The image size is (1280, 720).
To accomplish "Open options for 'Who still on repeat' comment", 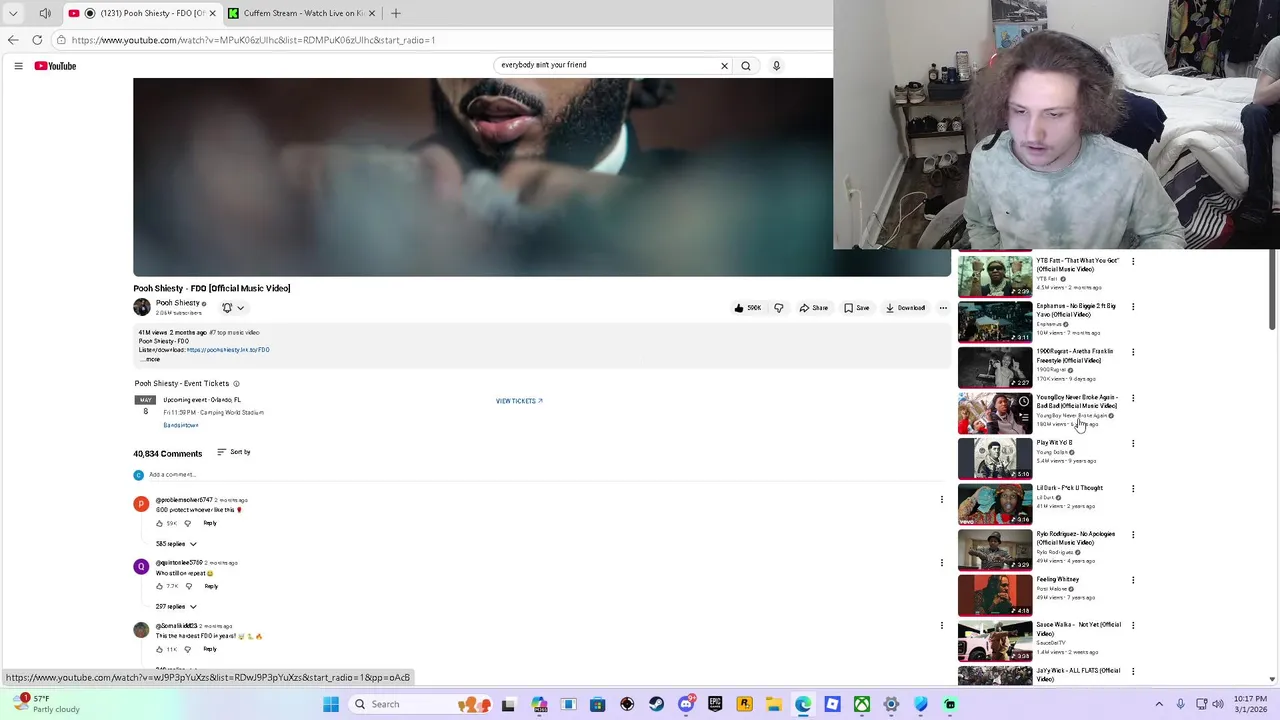I will click(x=941, y=563).
